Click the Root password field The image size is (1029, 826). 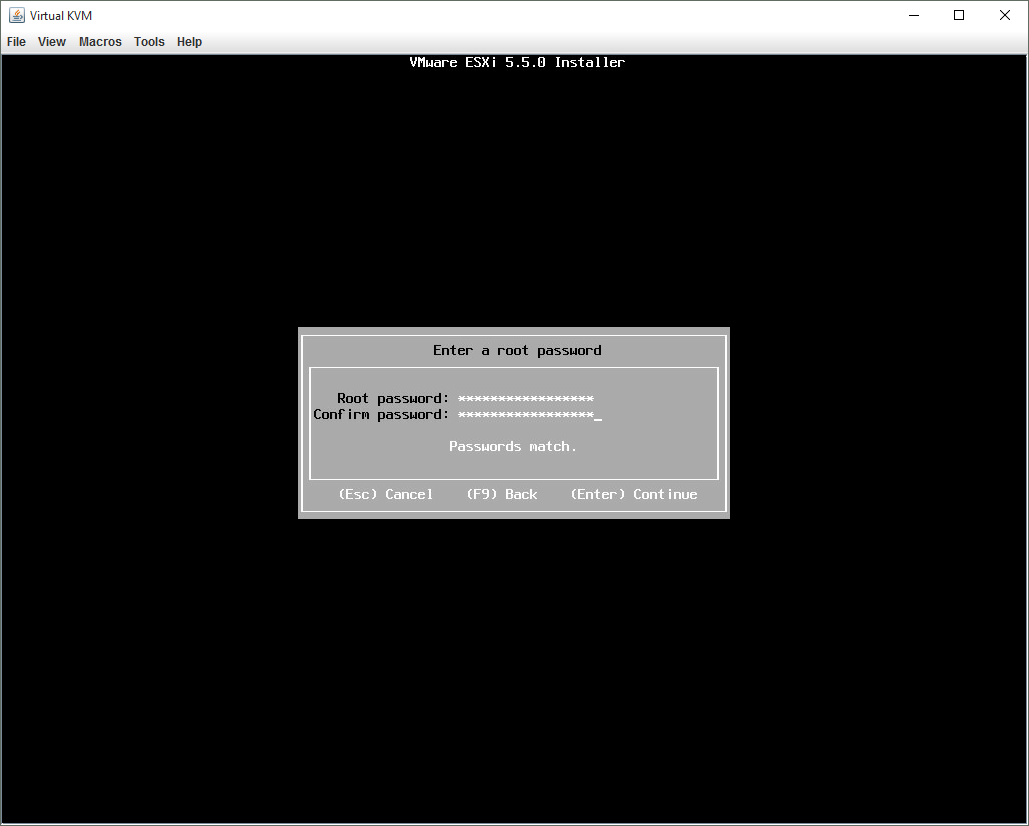tap(526, 399)
